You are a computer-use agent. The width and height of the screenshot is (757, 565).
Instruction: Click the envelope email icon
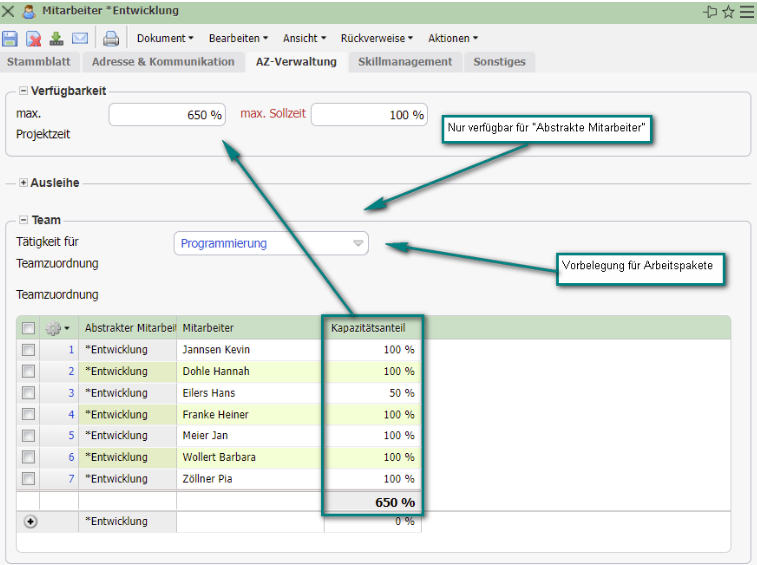point(79,39)
